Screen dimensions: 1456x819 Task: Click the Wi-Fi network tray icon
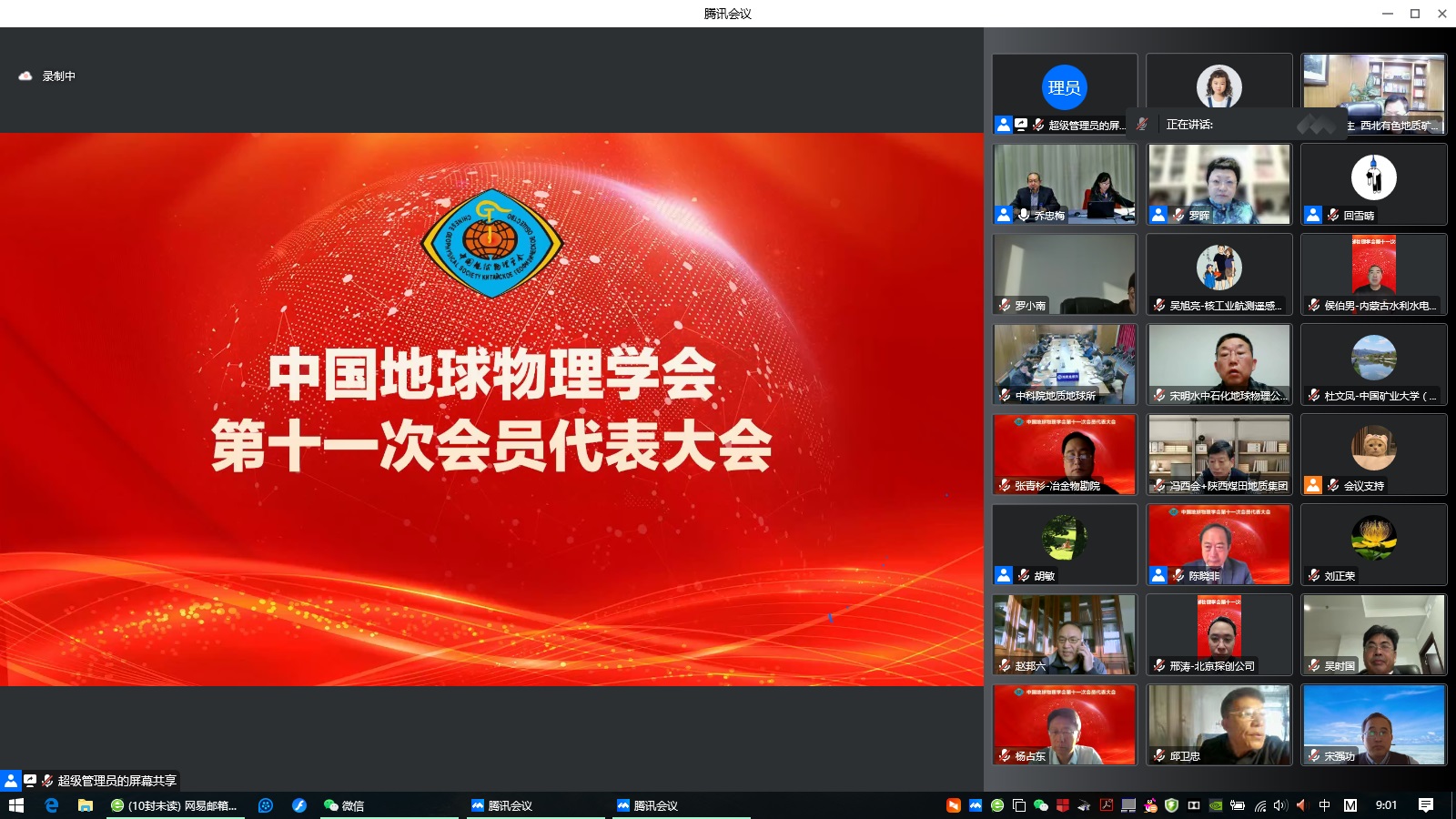point(1259,805)
